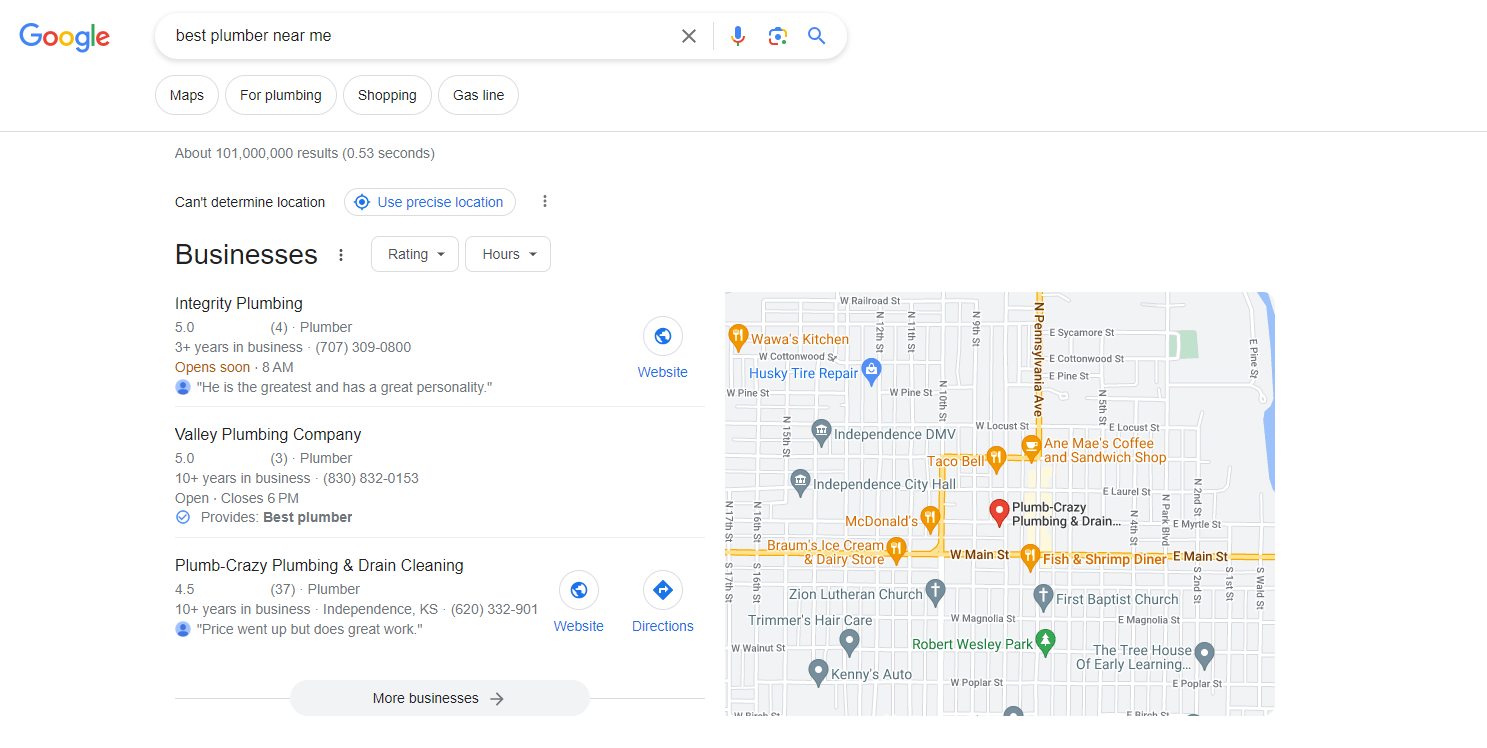Click Wawa's Kitchen restaurant map marker
This screenshot has width=1487, height=748.
click(738, 338)
